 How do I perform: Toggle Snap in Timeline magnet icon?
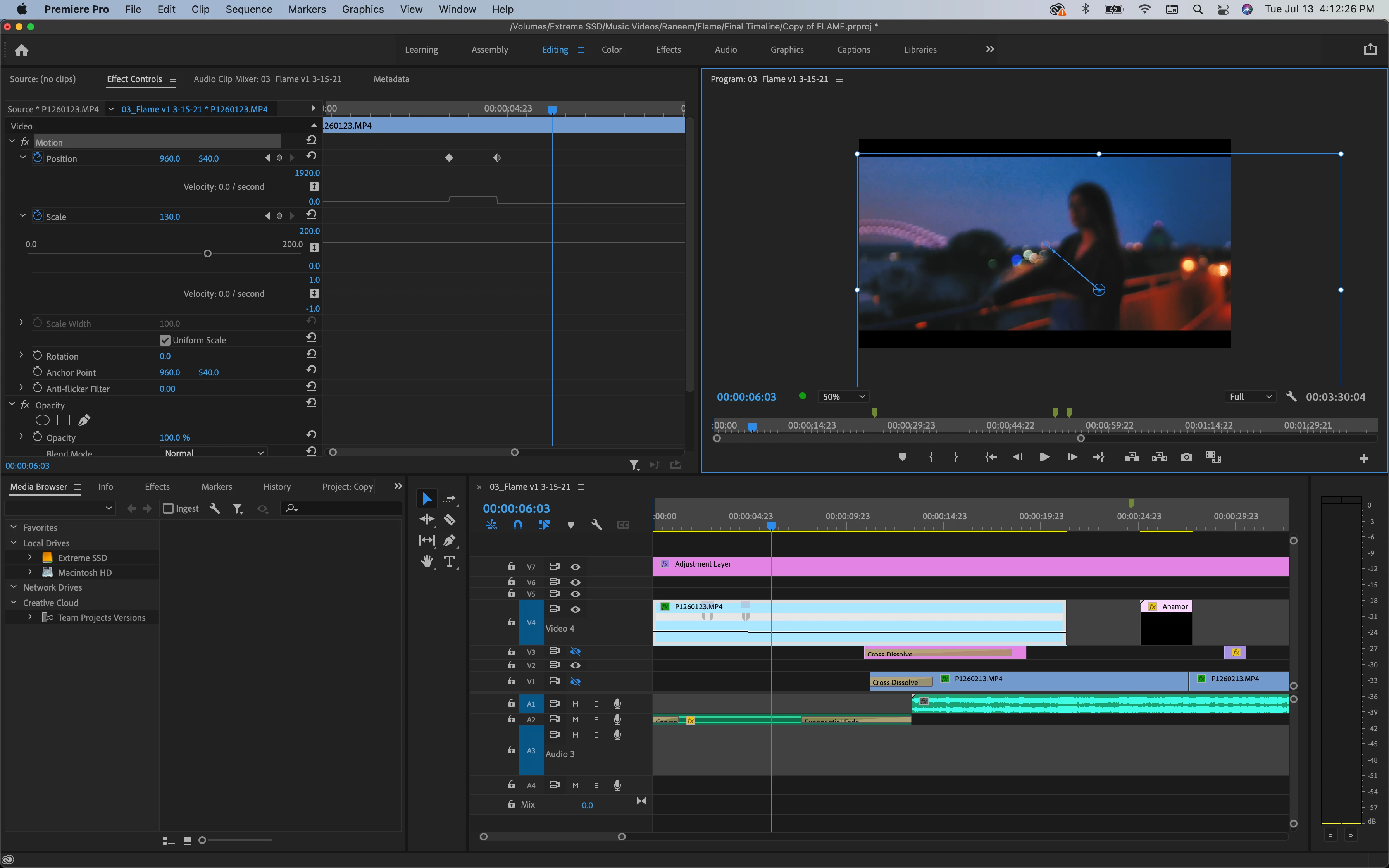click(517, 525)
